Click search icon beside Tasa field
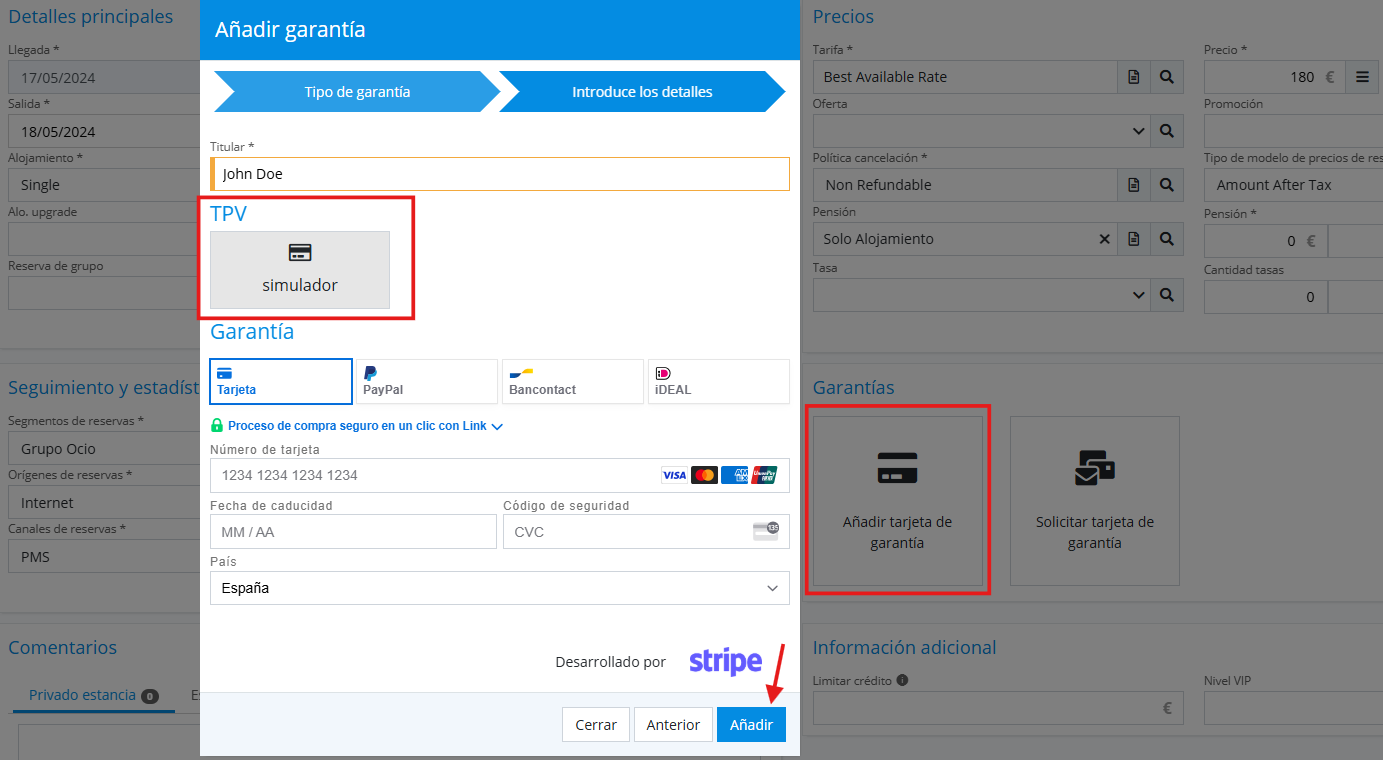Viewport: 1383px width, 760px height. pyautogui.click(x=1166, y=295)
